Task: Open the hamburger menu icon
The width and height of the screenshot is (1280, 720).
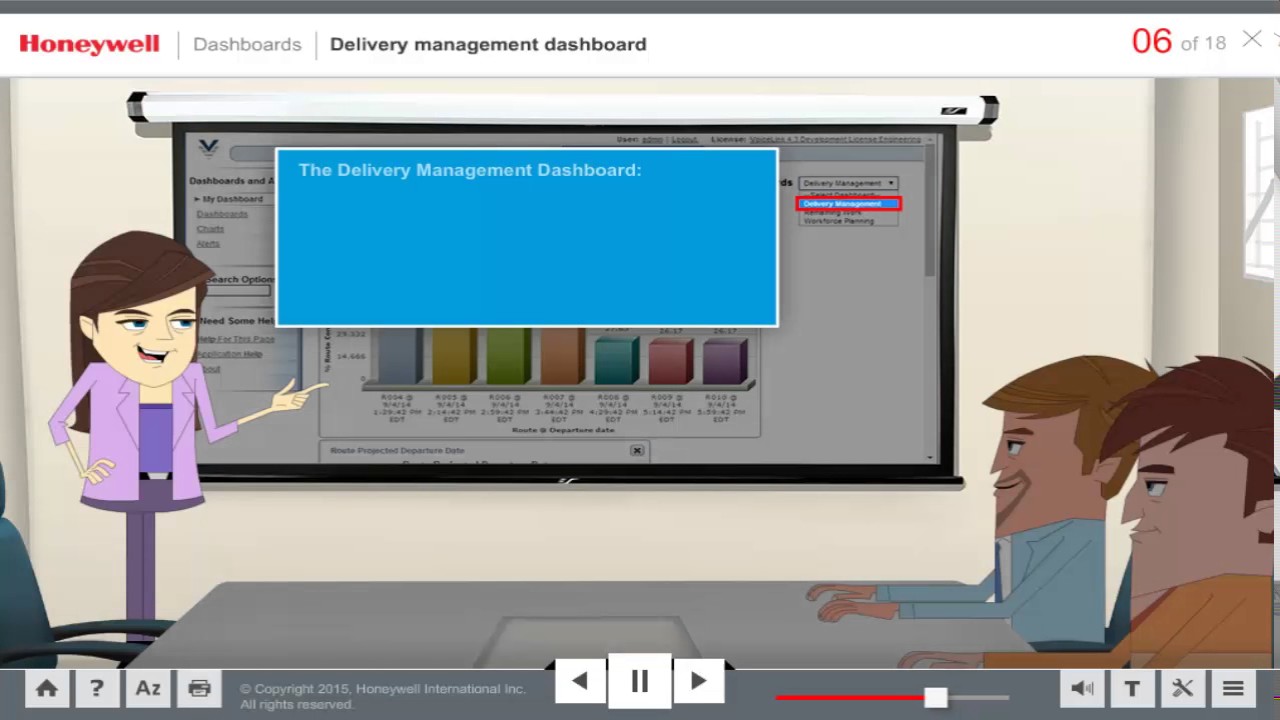Action: (x=1233, y=688)
